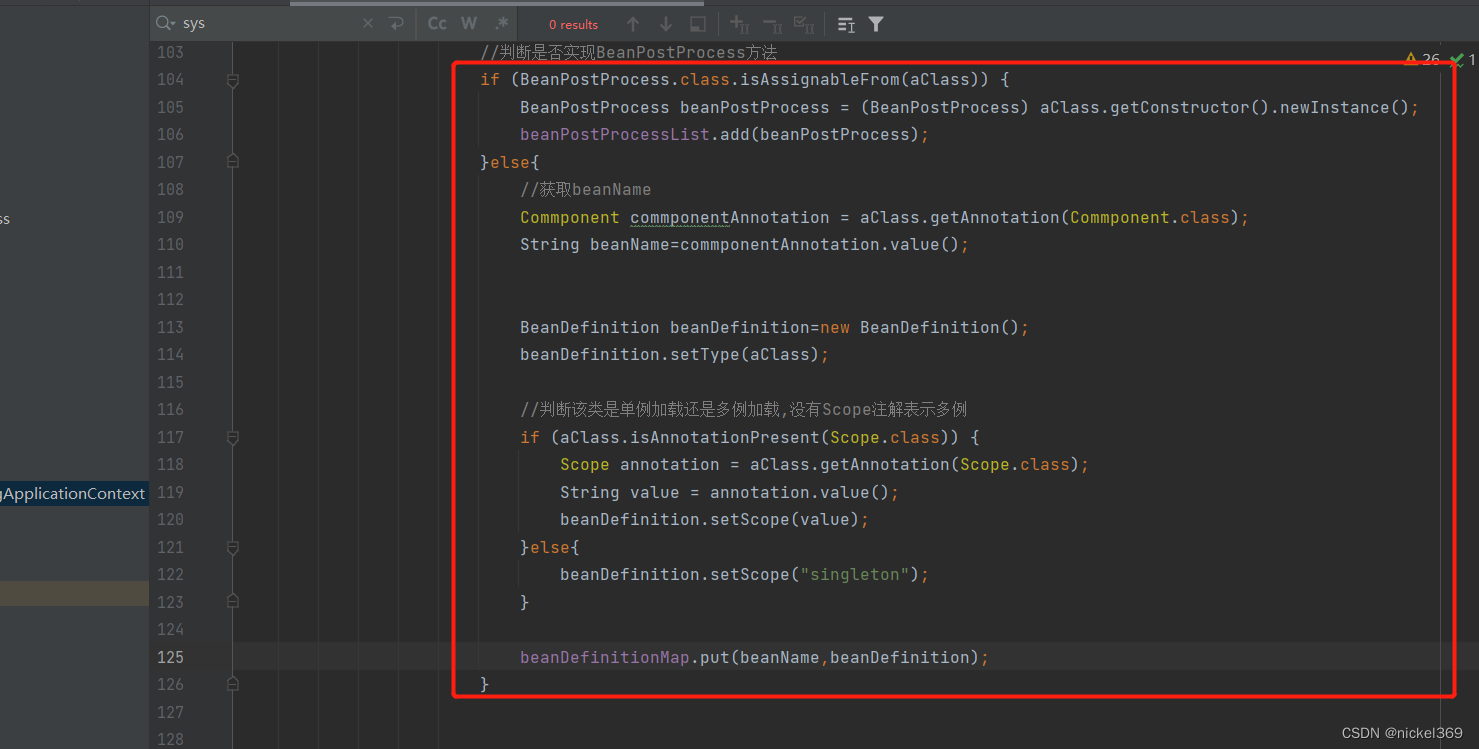Image resolution: width=1479 pixels, height=749 pixels.
Task: Click 'new BeanDefinition()' on line 113
Action: [x=920, y=327]
